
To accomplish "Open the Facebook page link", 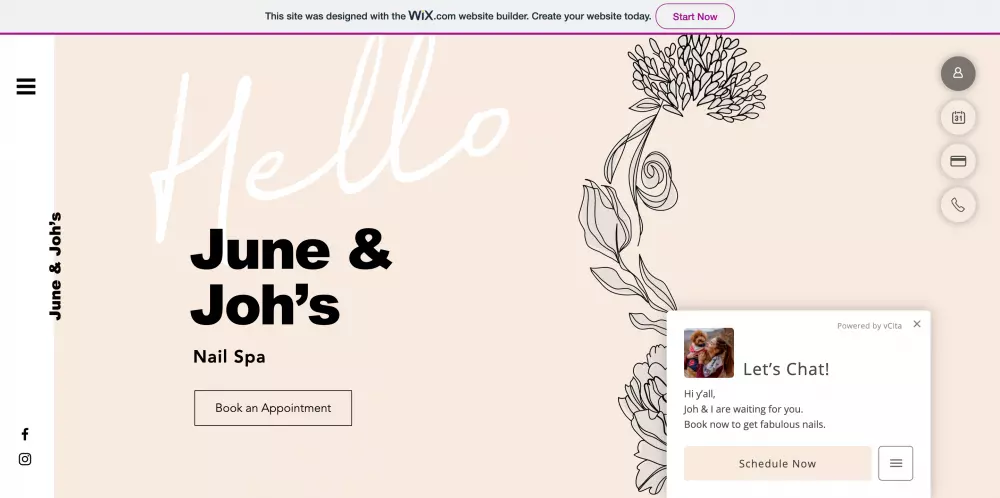I will (25, 434).
